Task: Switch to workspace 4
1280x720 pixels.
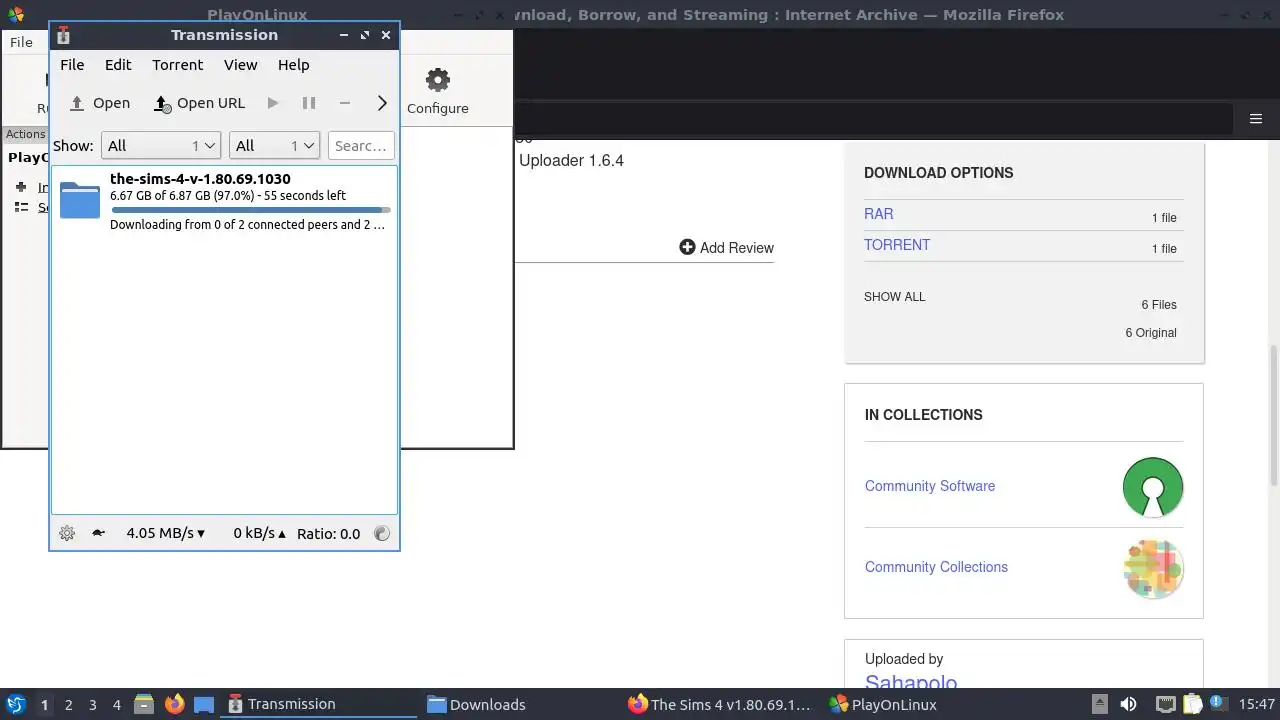Action: tap(116, 705)
